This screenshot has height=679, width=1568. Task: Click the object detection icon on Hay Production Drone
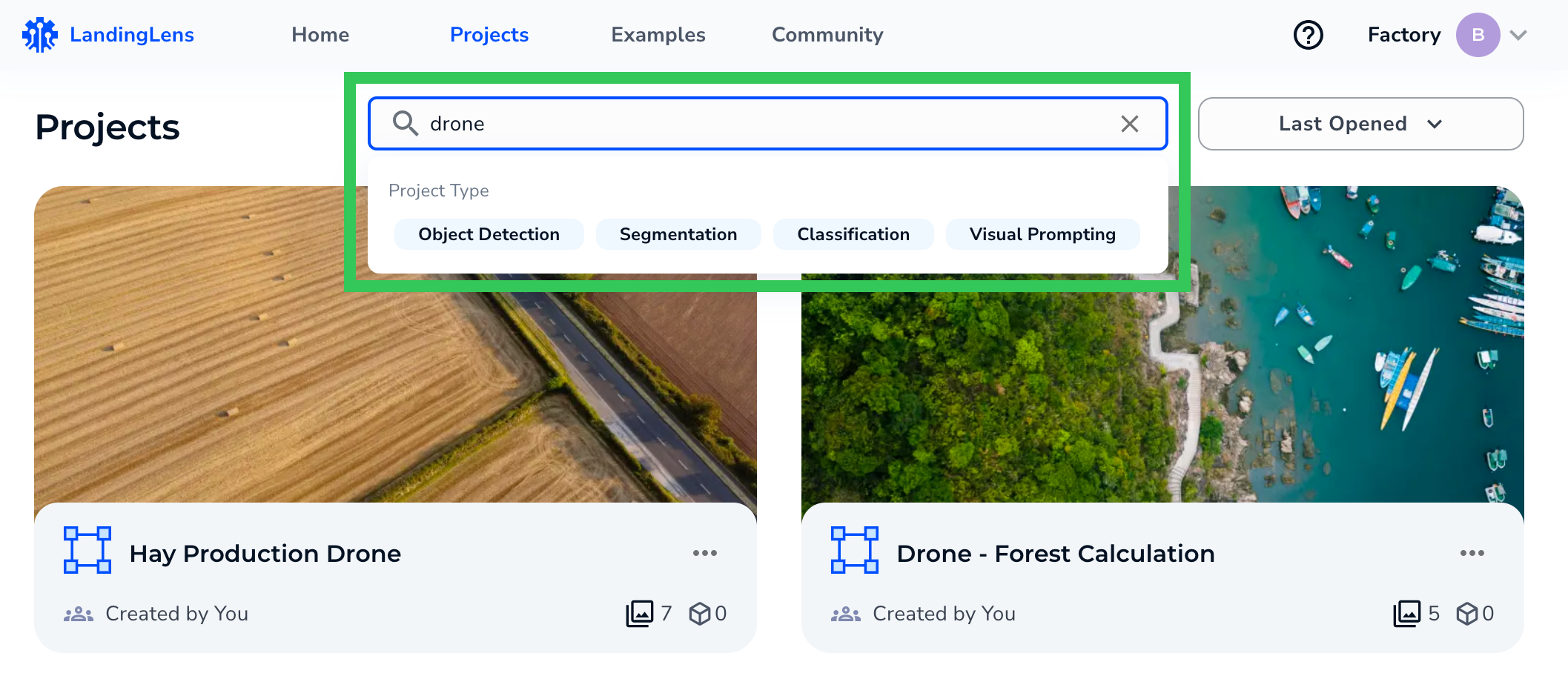(87, 551)
